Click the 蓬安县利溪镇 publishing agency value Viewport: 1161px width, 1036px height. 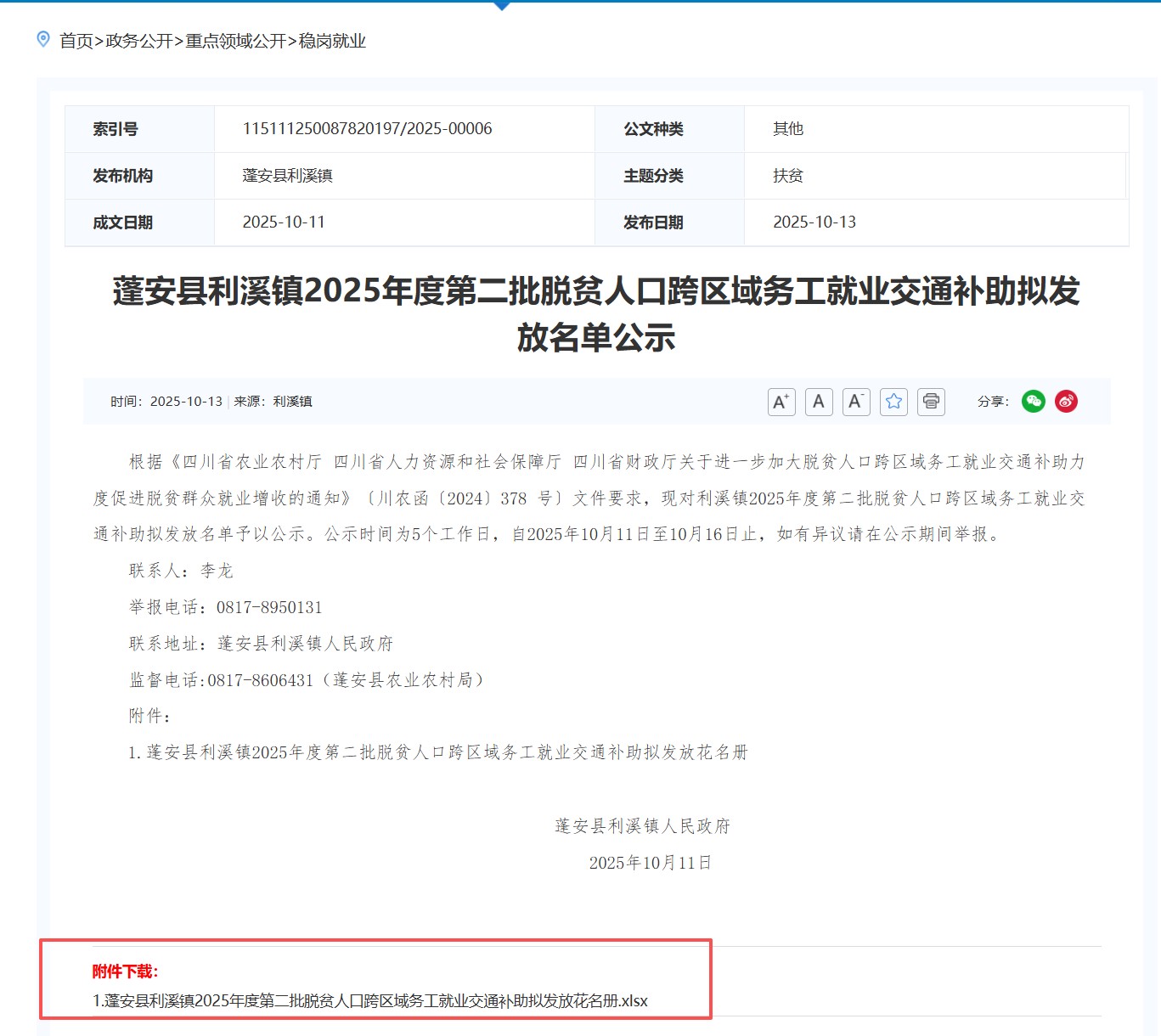[287, 176]
